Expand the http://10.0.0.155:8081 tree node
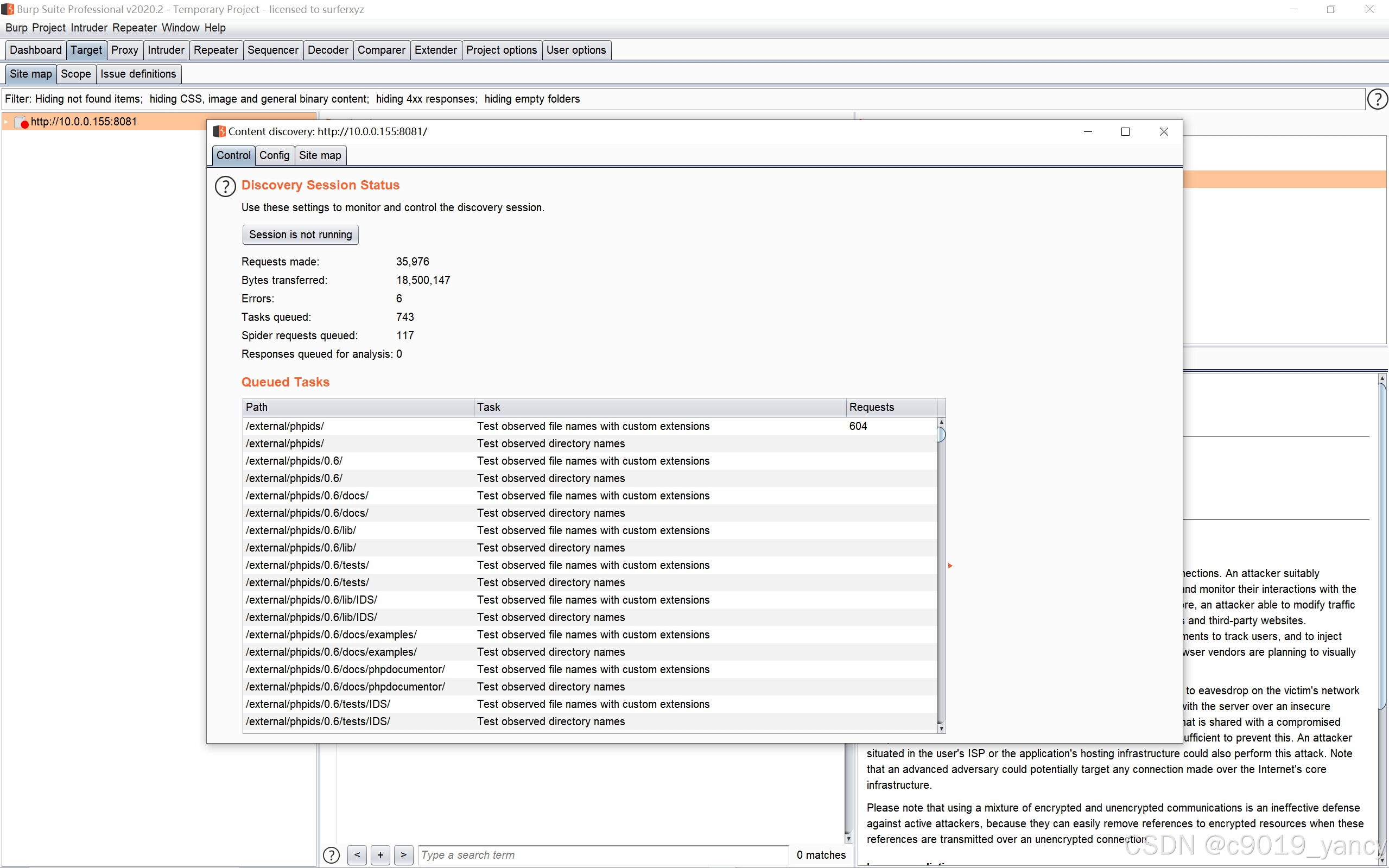Image resolution: width=1389 pixels, height=868 pixels. click(x=7, y=122)
